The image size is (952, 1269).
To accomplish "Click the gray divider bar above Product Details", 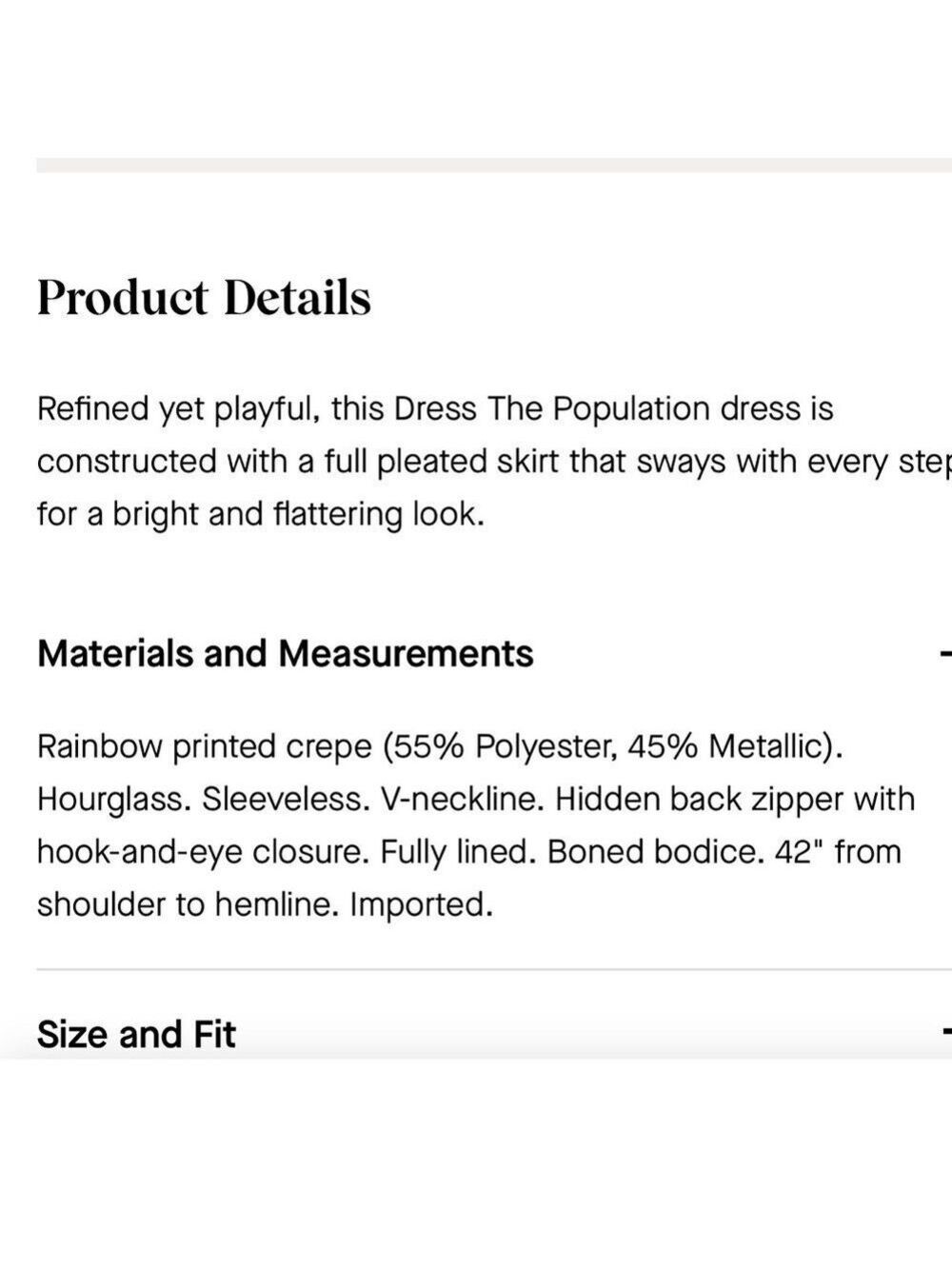I will 494,166.
